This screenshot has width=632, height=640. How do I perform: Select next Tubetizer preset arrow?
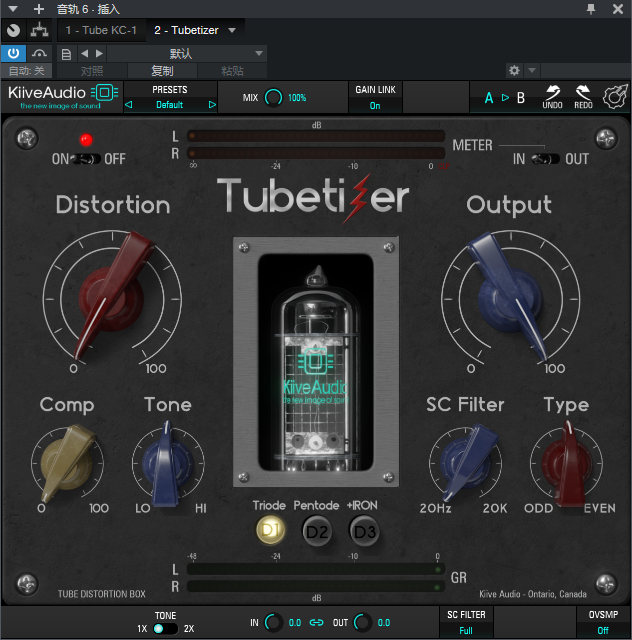click(x=212, y=105)
